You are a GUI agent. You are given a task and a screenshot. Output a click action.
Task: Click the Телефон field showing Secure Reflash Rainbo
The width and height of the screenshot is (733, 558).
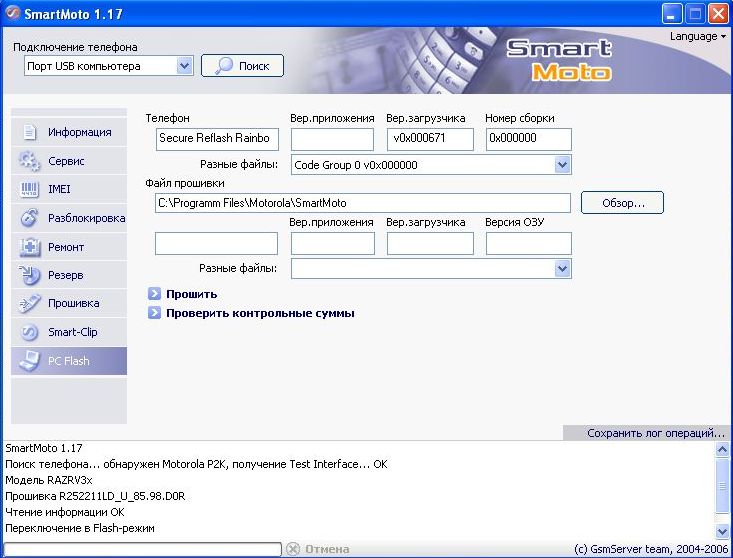point(217,139)
